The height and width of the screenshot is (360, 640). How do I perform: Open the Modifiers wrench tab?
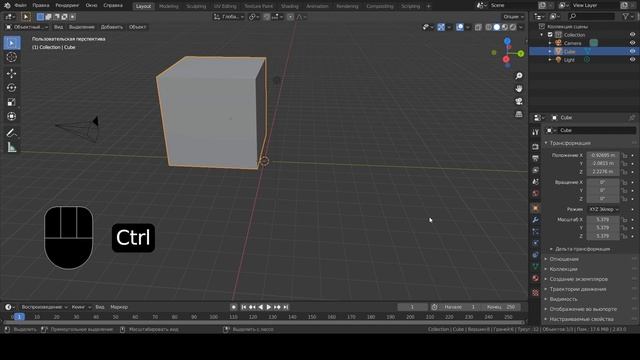pos(536,220)
